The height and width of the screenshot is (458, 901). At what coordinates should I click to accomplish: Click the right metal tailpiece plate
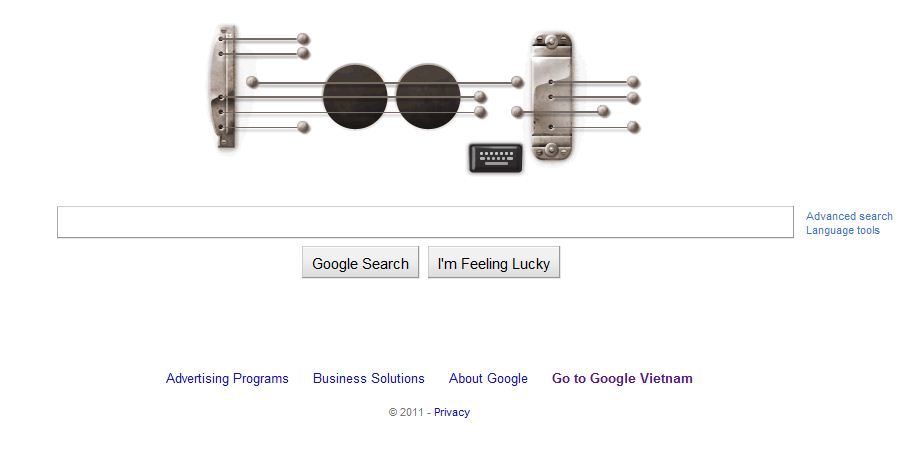tap(552, 97)
